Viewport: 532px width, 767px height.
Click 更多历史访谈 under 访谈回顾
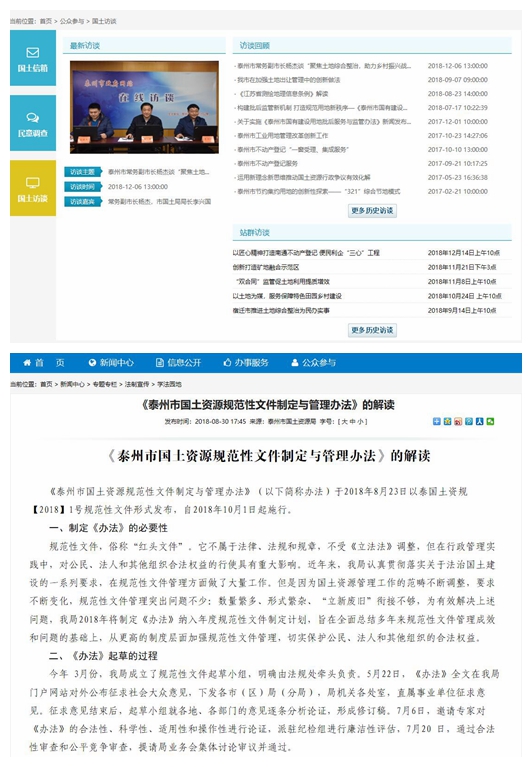pyautogui.click(x=372, y=210)
